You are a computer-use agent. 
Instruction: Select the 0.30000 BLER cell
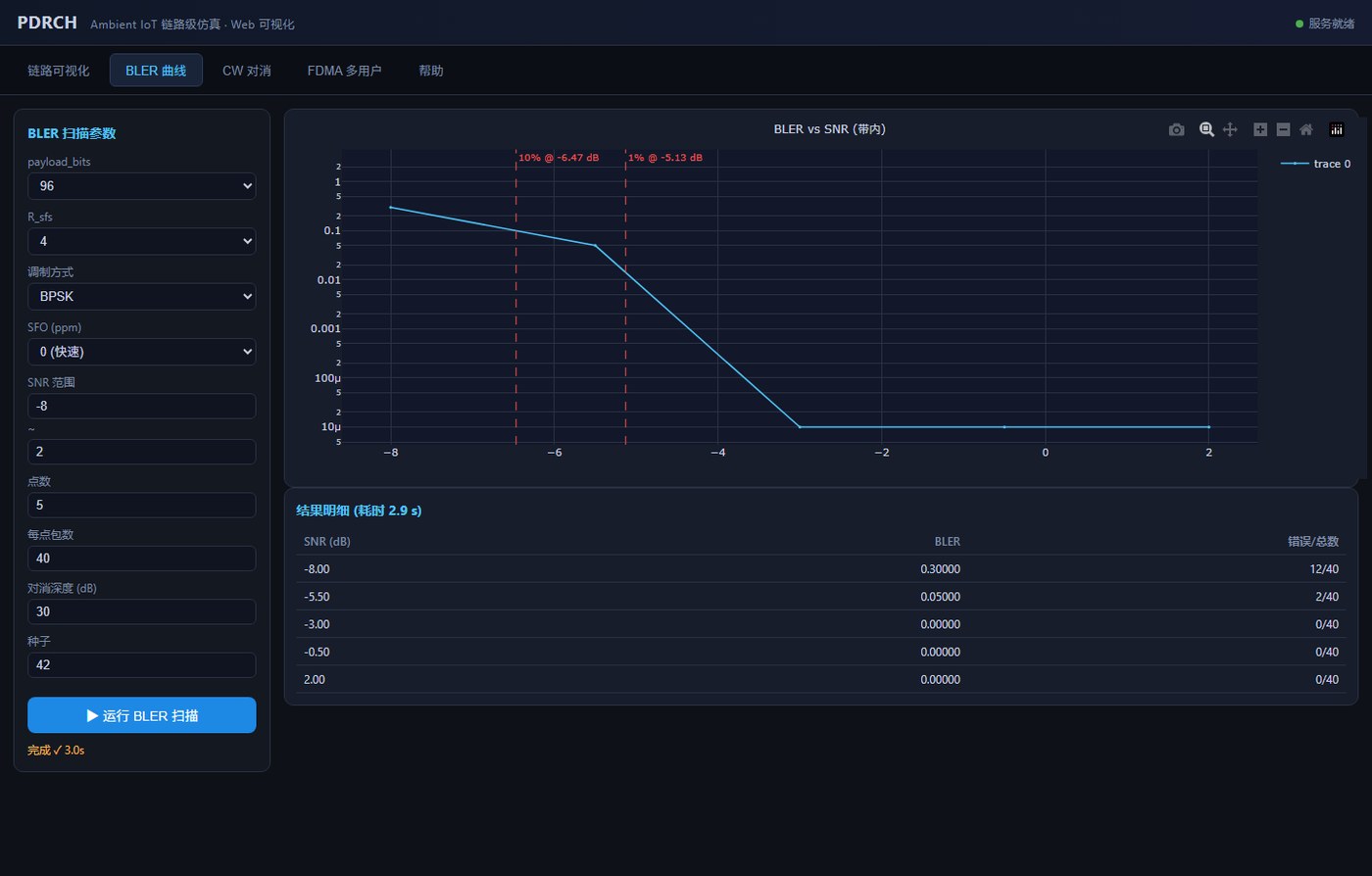pyautogui.click(x=940, y=569)
